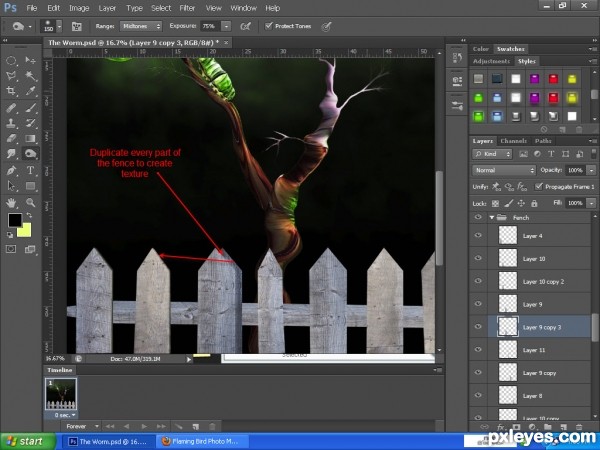The height and width of the screenshot is (450, 600).
Task: Select the History Brush tool
Action: (30, 123)
